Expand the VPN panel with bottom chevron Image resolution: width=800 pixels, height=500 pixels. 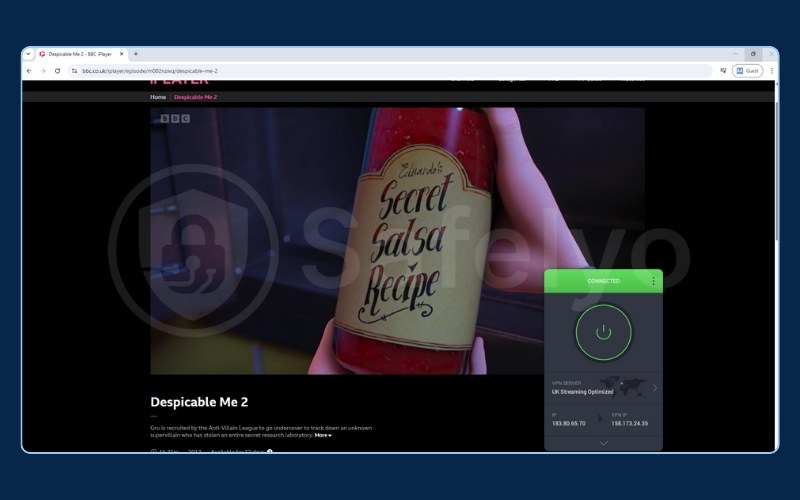click(604, 443)
